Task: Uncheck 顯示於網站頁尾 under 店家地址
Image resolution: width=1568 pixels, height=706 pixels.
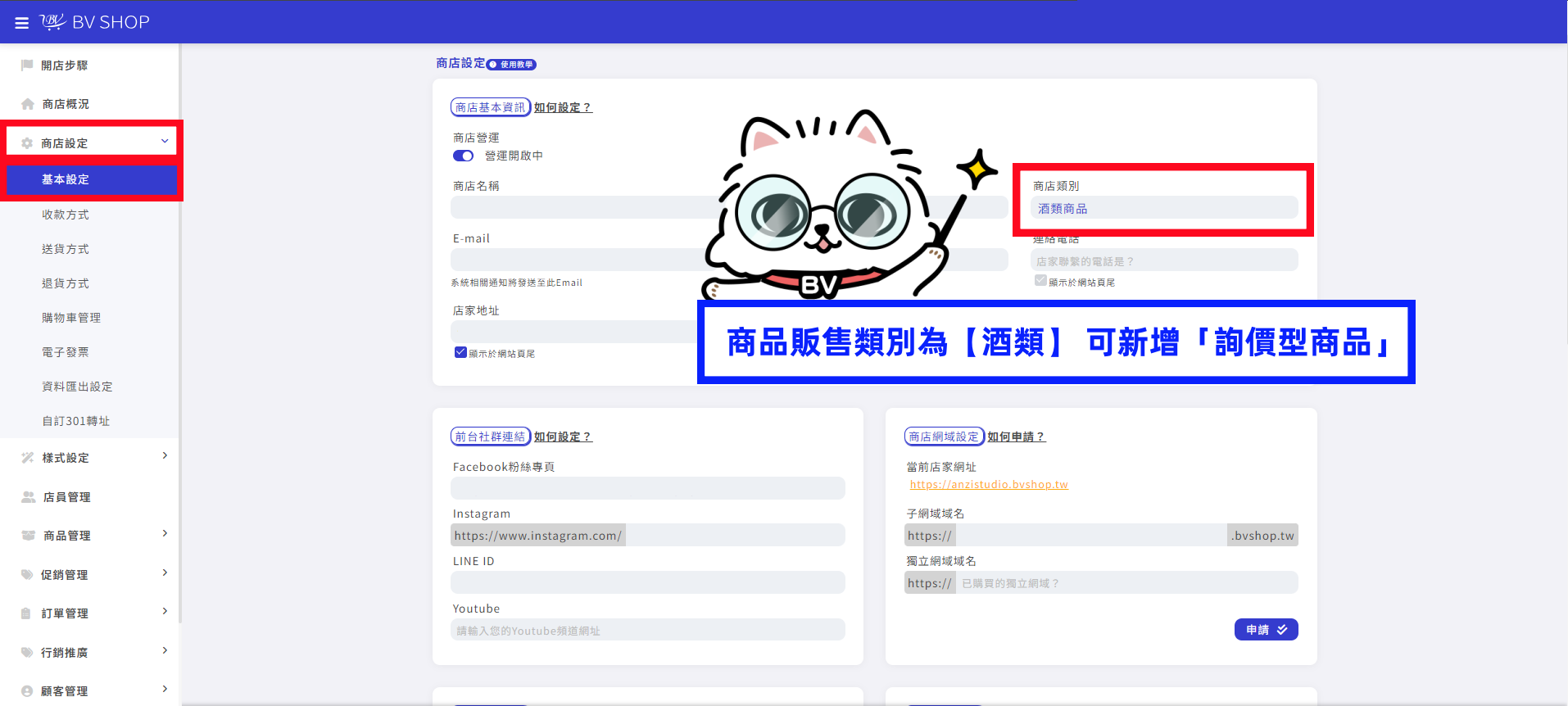Action: (460, 352)
